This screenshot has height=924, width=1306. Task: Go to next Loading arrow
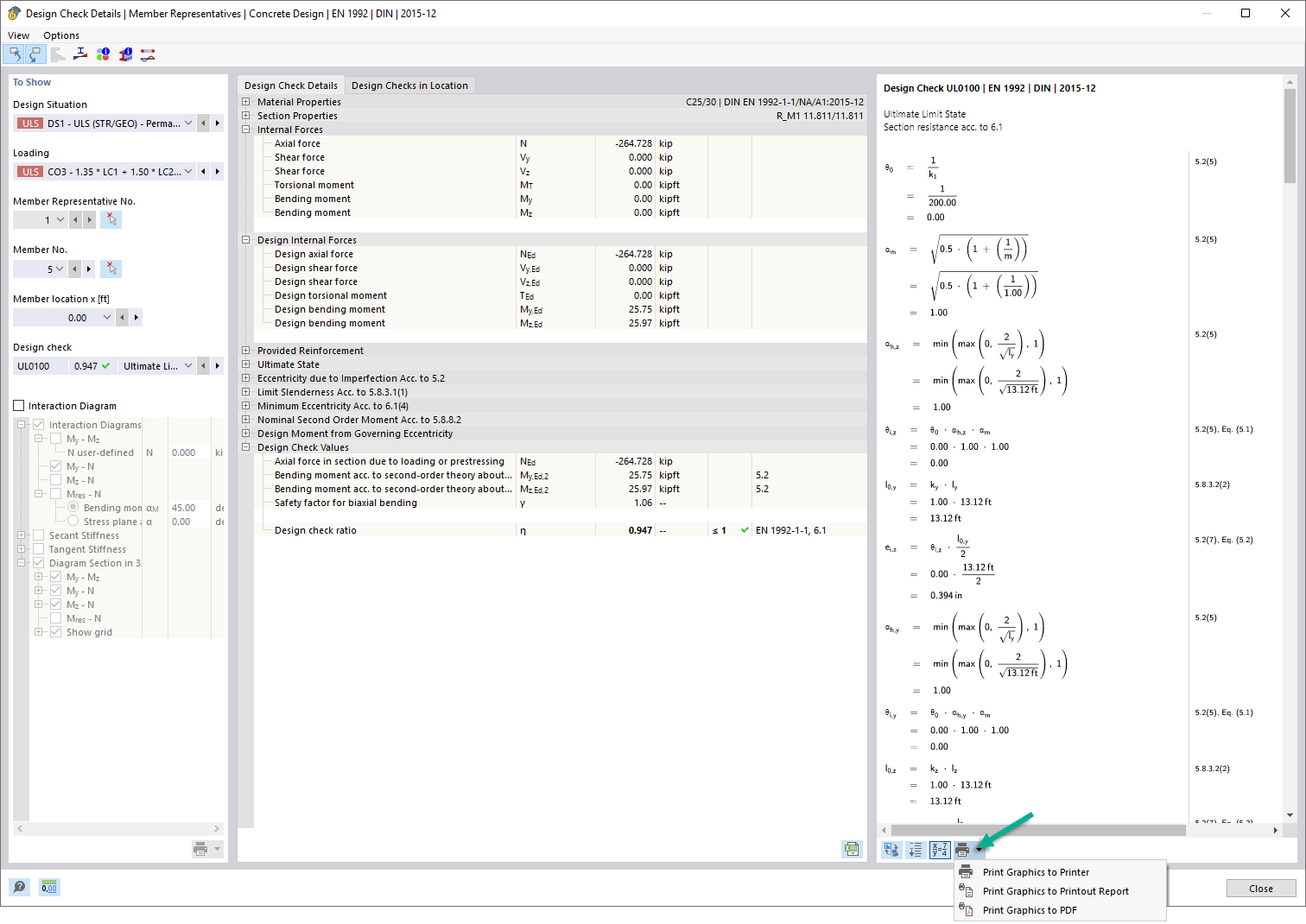coord(218,172)
